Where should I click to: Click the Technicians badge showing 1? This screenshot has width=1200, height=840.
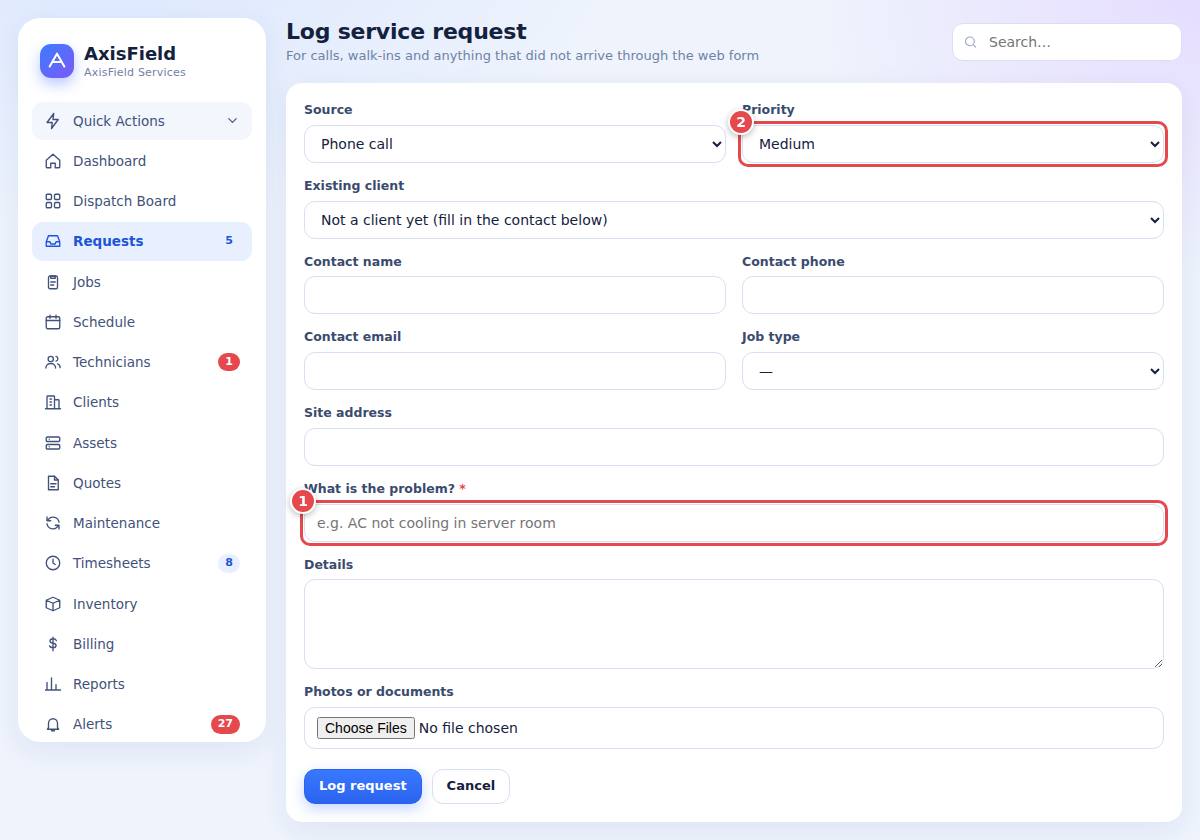click(229, 362)
